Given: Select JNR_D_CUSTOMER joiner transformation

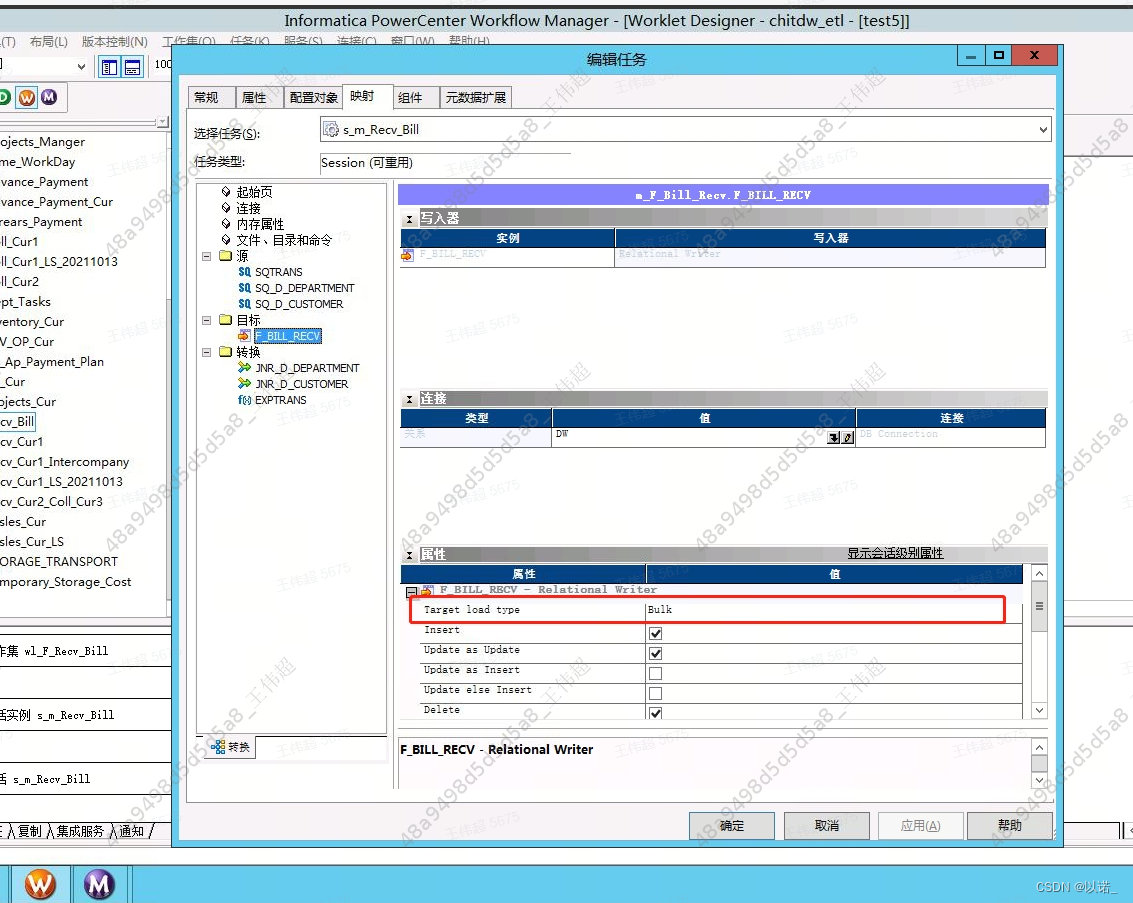Looking at the screenshot, I should pos(301,384).
